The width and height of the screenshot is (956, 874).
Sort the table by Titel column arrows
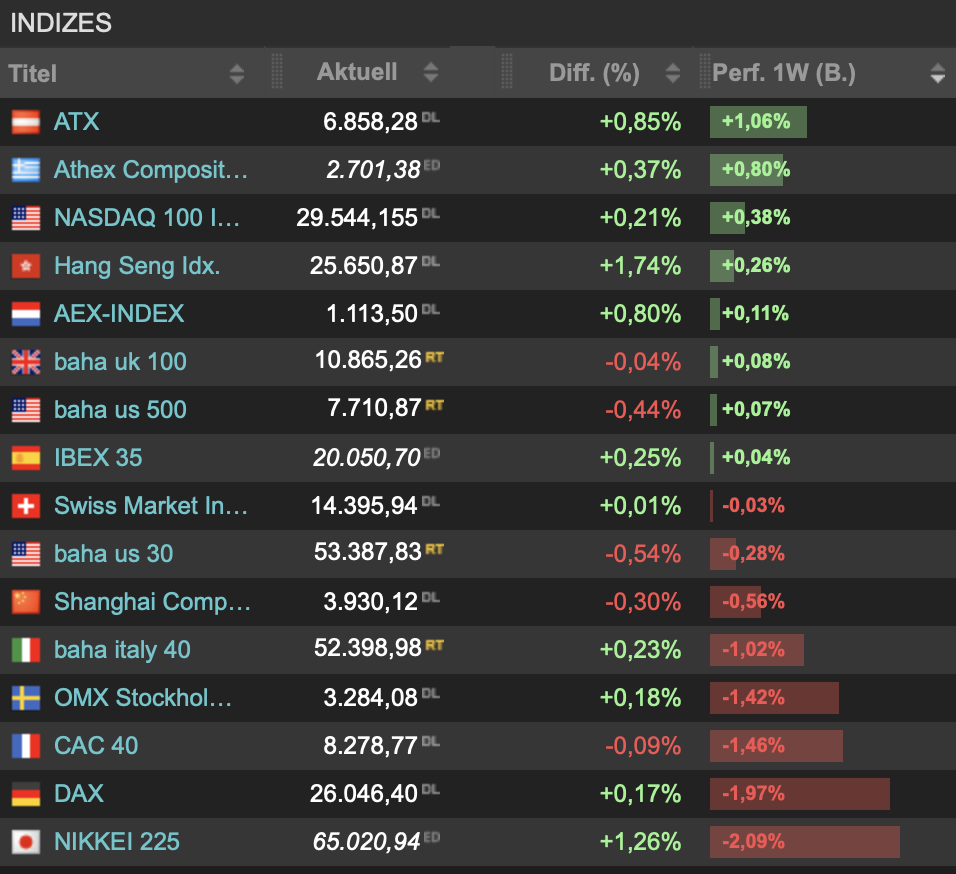pos(237,74)
